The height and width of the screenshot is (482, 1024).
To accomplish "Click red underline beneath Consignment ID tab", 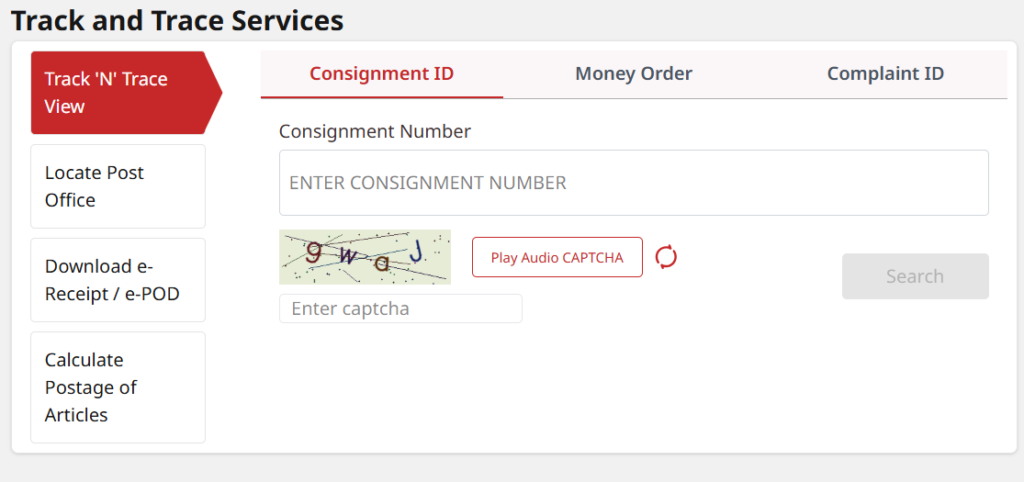I will [x=382, y=97].
